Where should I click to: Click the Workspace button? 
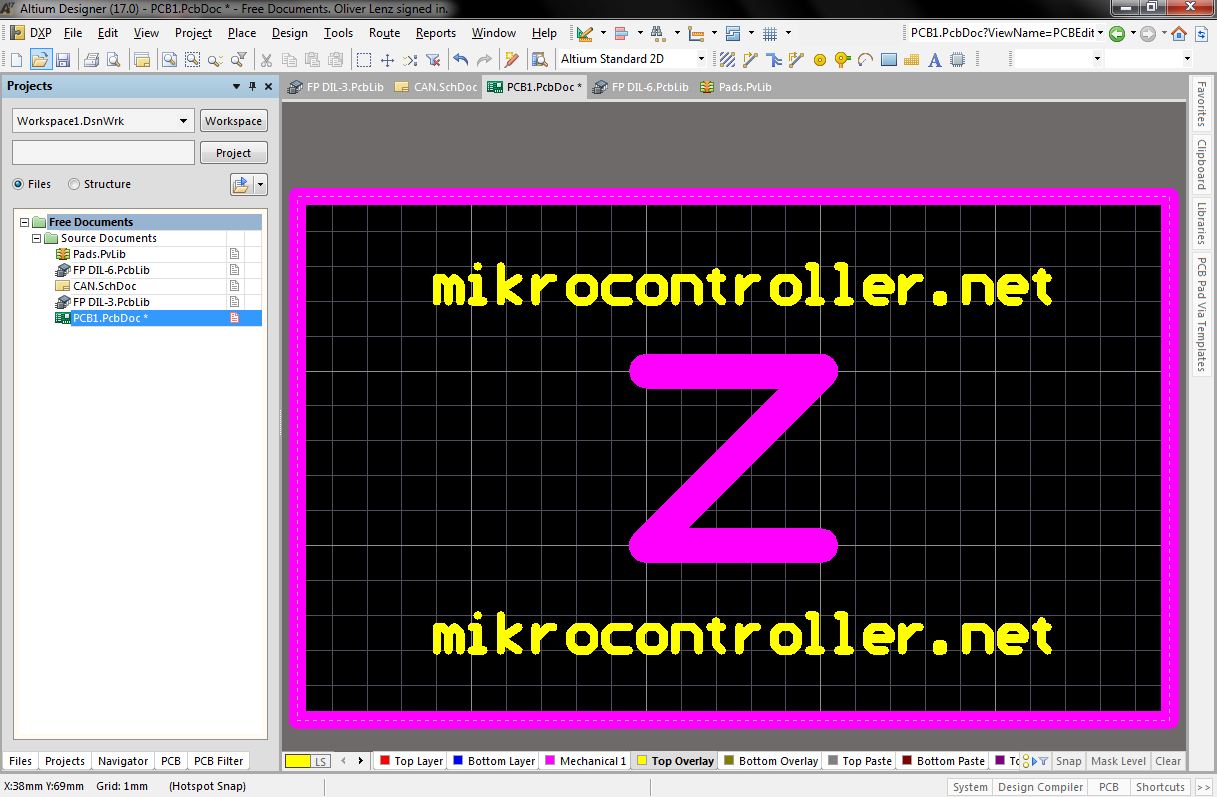coord(234,121)
